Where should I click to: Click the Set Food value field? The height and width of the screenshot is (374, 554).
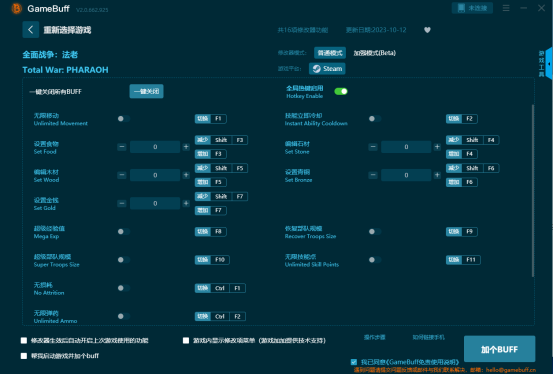pyautogui.click(x=155, y=147)
